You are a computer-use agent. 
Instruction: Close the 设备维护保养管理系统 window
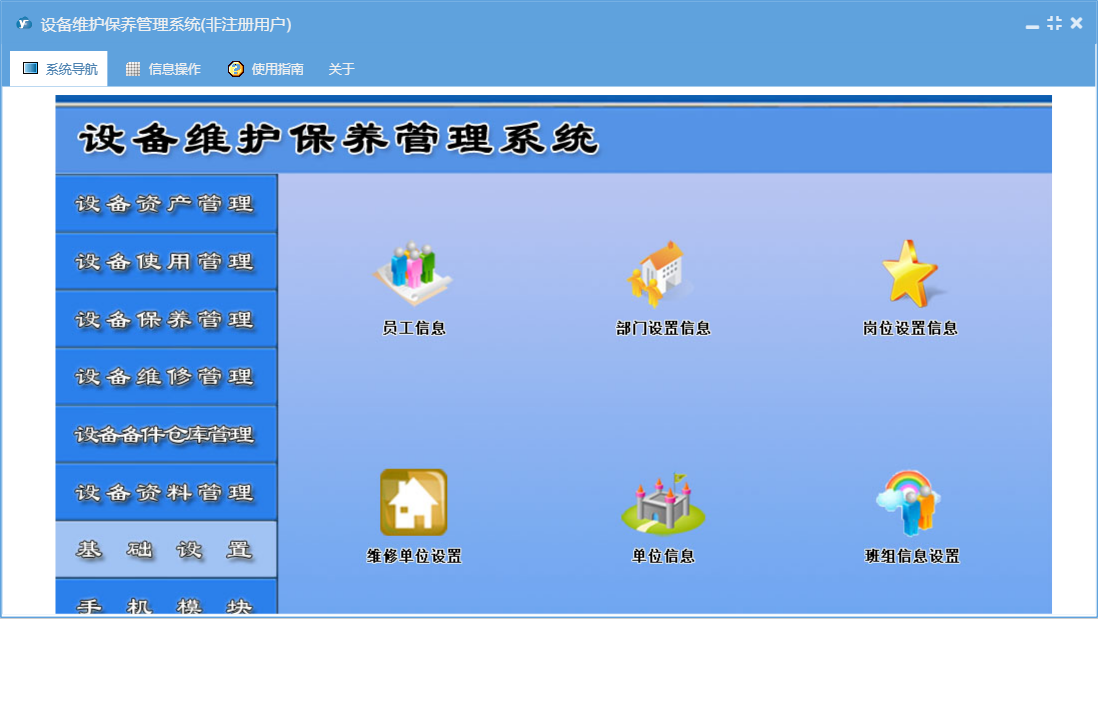(x=1076, y=23)
